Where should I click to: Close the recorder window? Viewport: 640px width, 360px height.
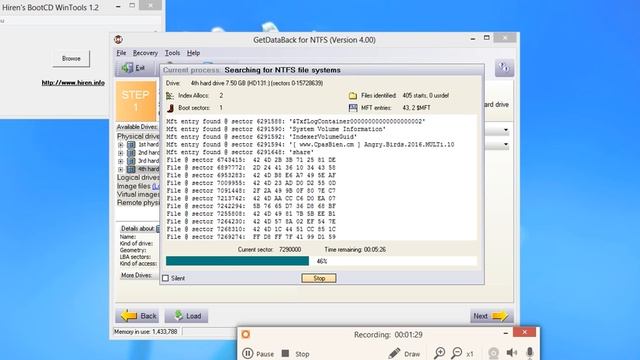[x=524, y=332]
